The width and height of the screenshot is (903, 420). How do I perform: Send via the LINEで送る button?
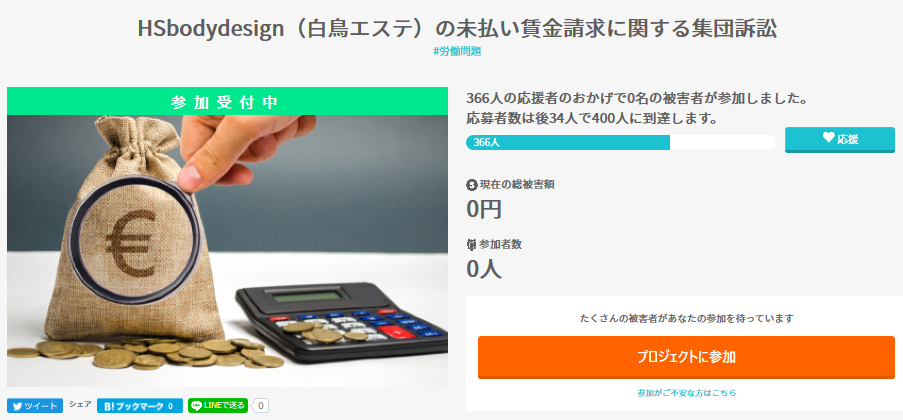[218, 406]
